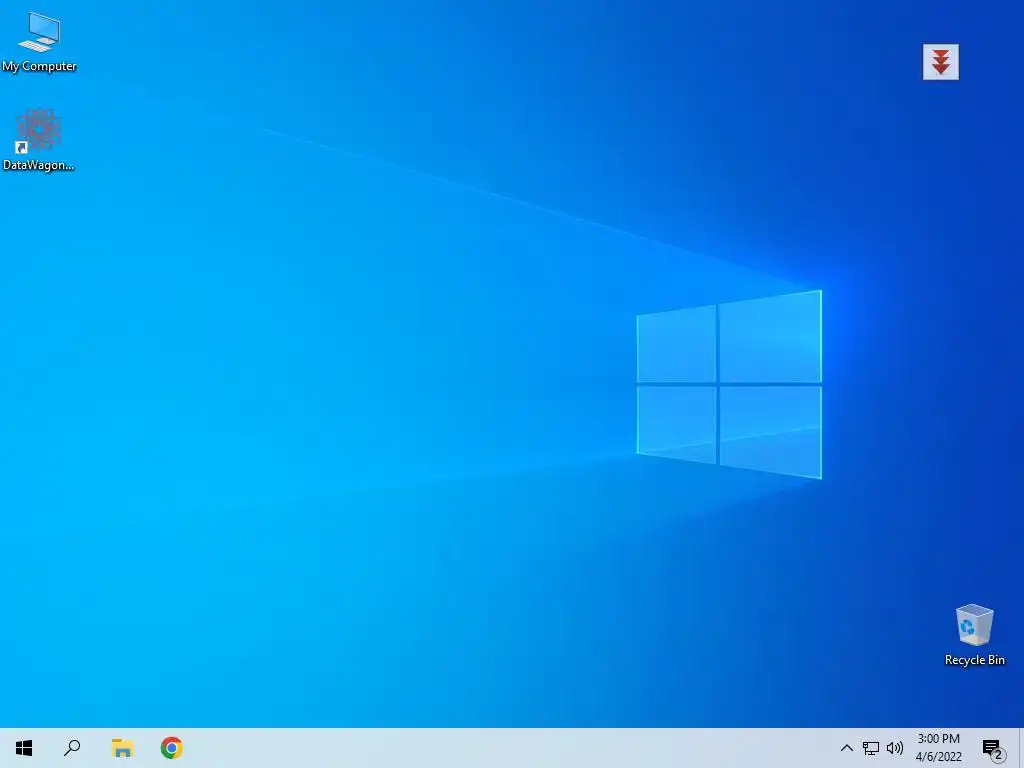Viewport: 1024px width, 768px height.
Task: Open the clock showing 3:00 PM
Action: pyautogui.click(x=938, y=748)
